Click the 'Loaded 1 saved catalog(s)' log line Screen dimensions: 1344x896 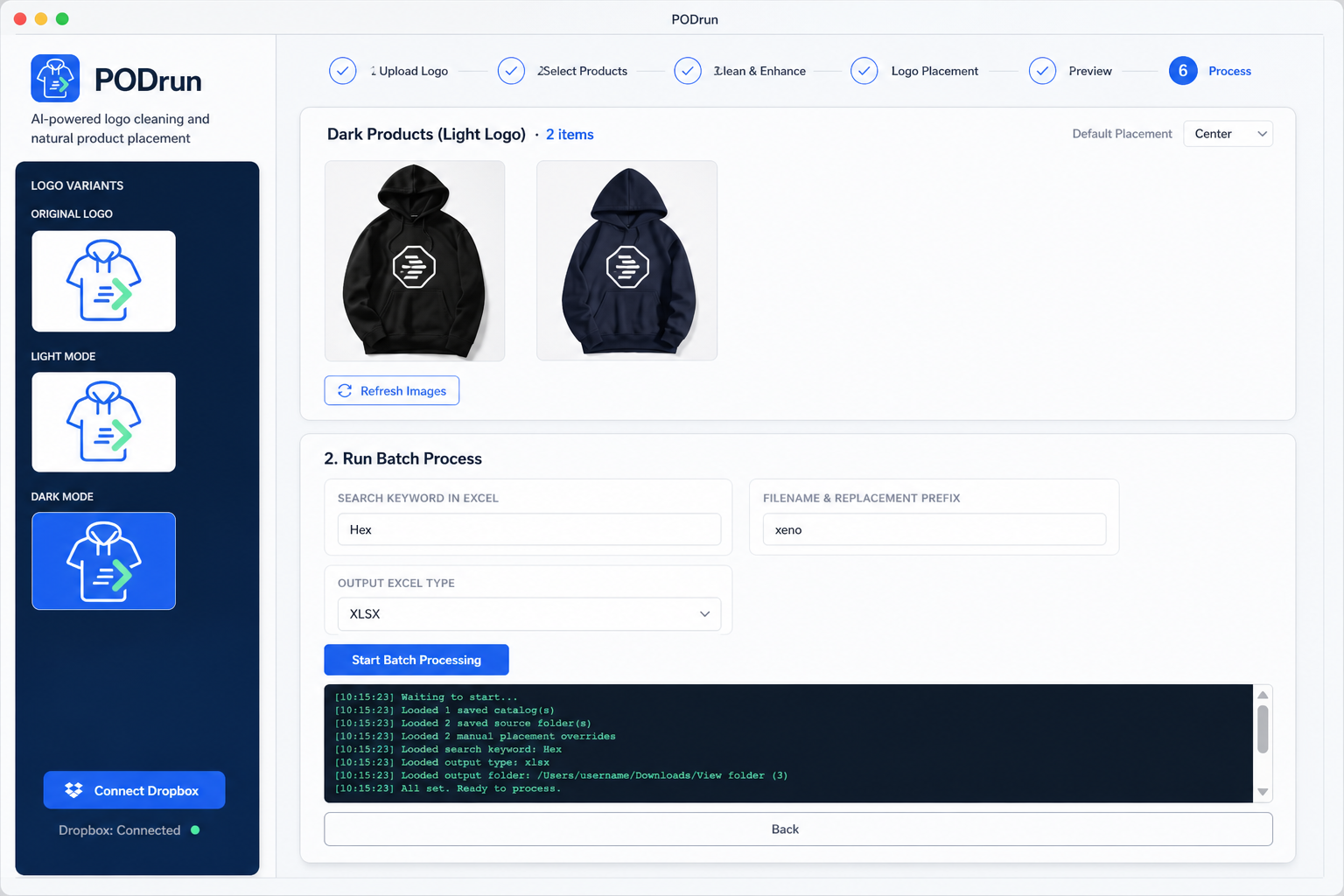click(444, 710)
